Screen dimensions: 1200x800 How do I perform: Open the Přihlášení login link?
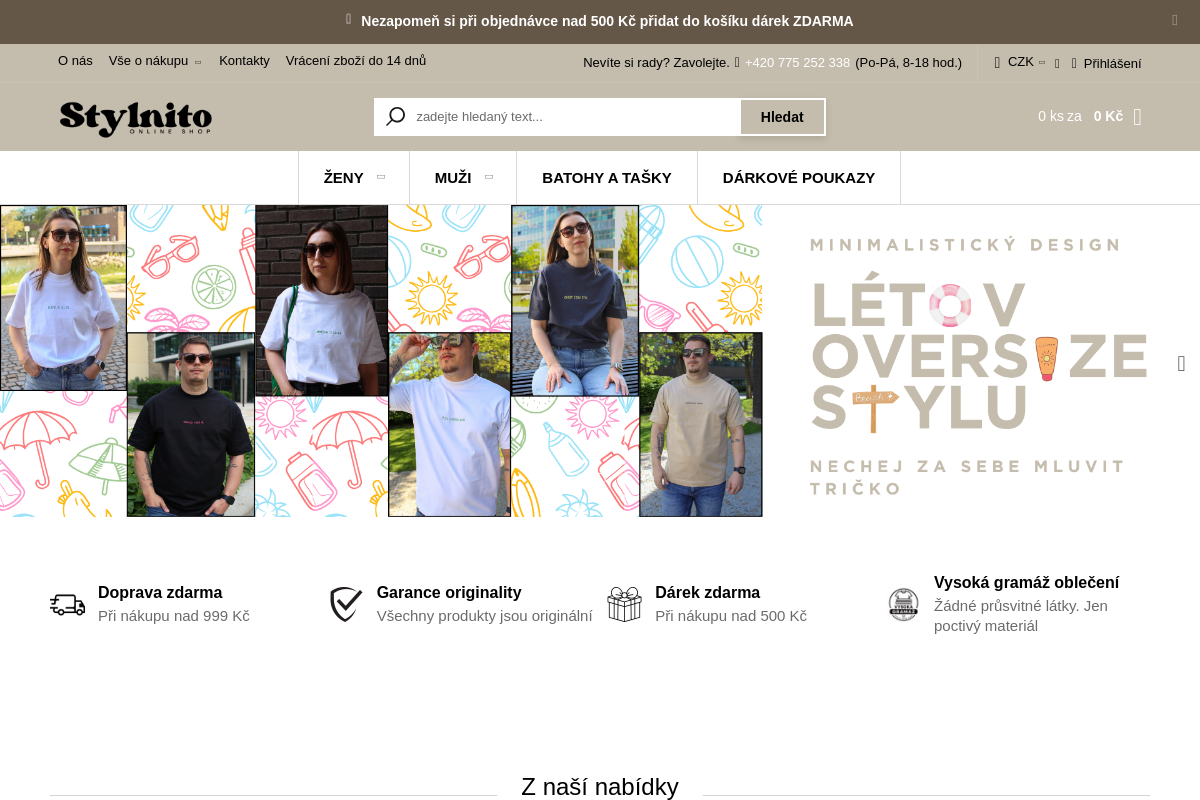1112,63
